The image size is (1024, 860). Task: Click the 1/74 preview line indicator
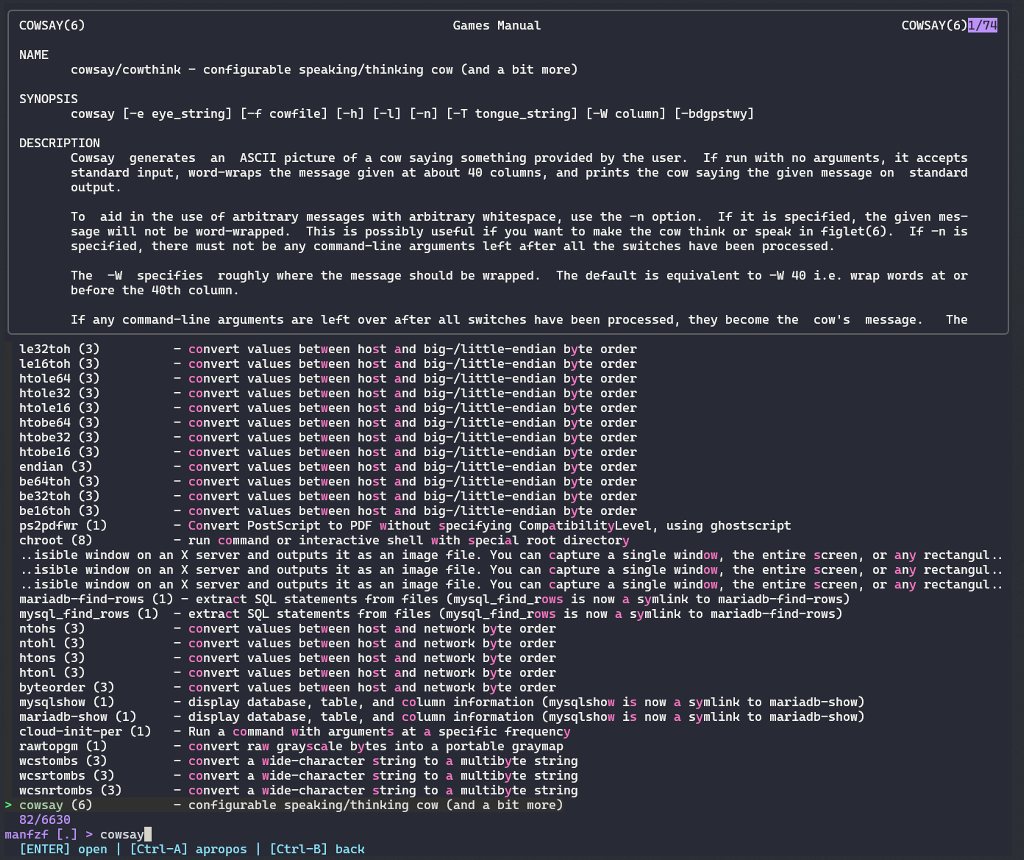tap(982, 25)
